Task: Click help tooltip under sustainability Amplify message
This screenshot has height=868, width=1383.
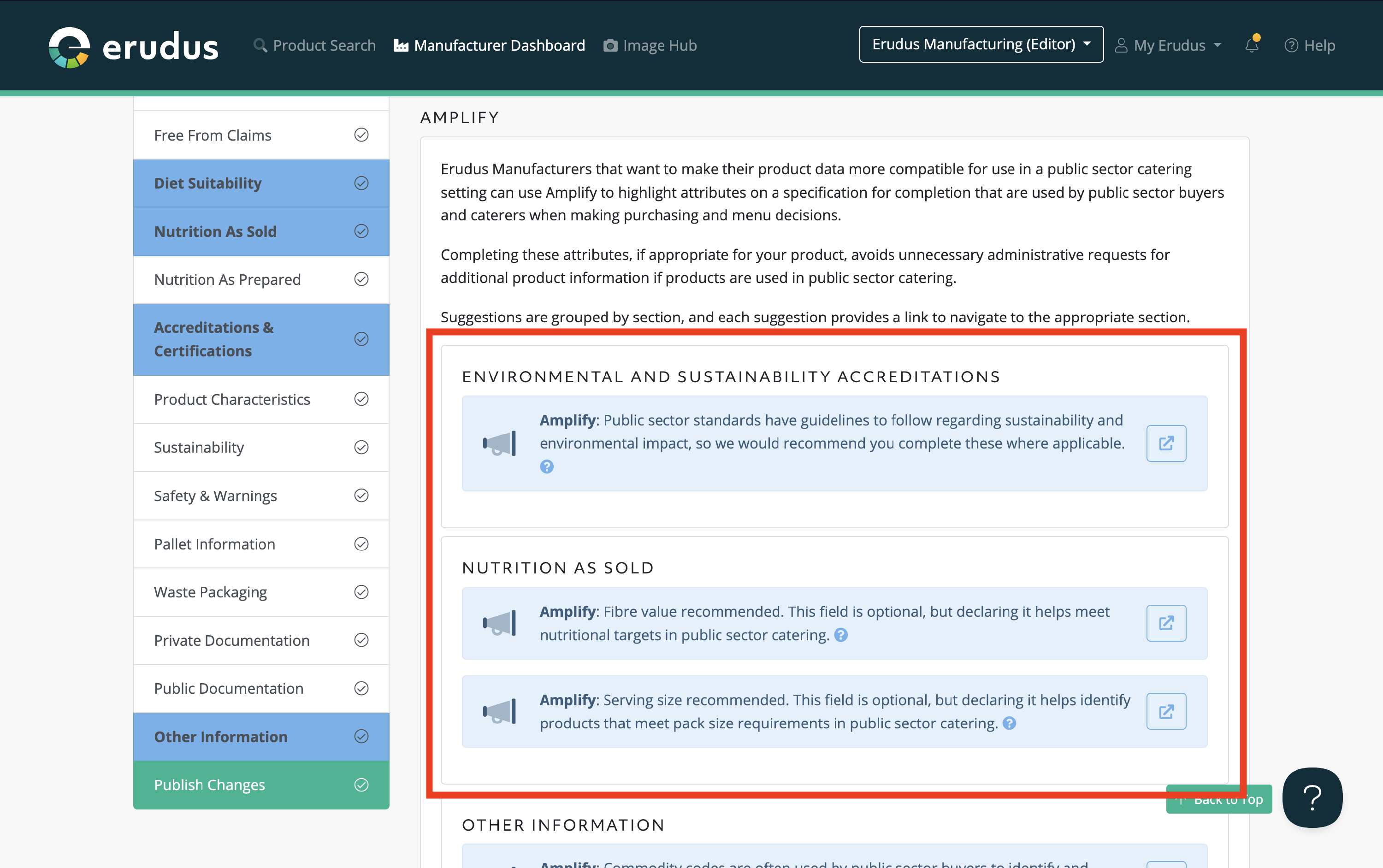Action: (x=547, y=466)
